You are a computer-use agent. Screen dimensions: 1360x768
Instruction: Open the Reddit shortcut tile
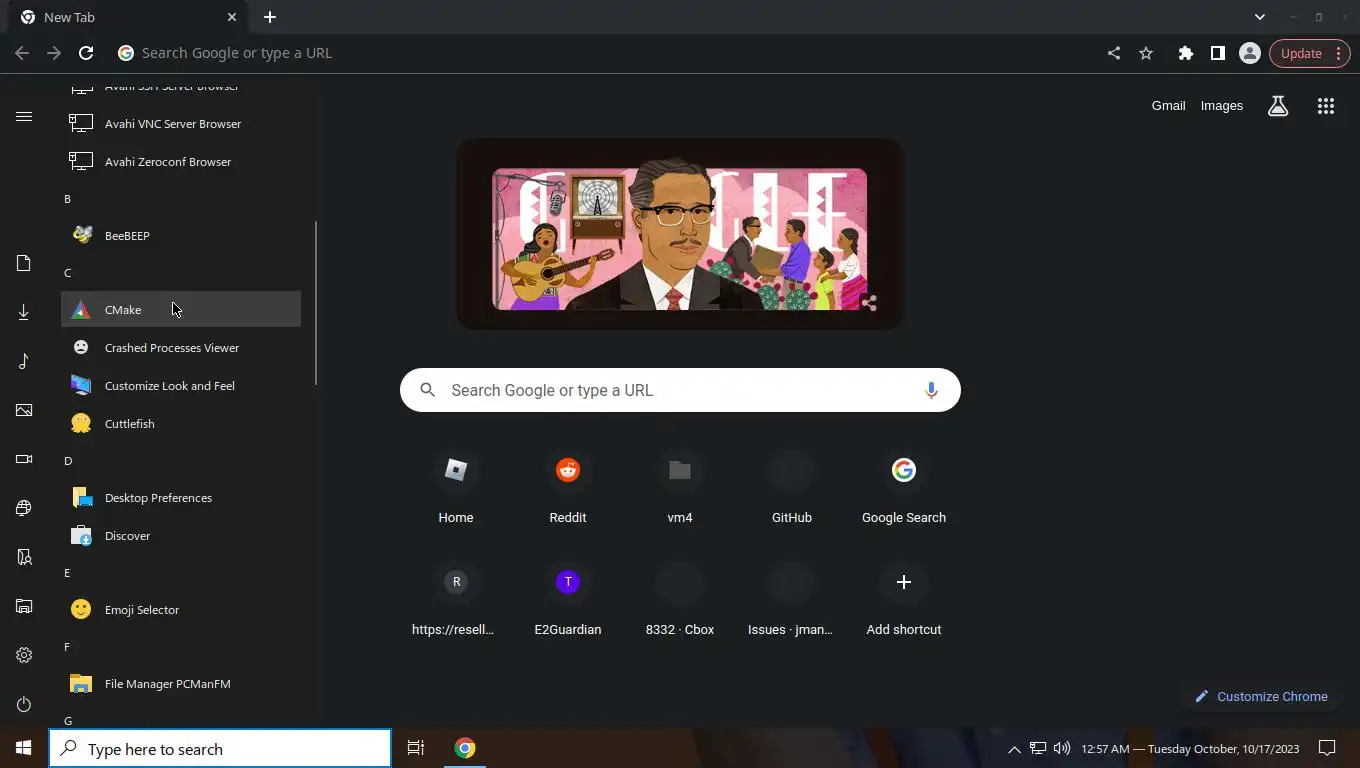tap(568, 488)
